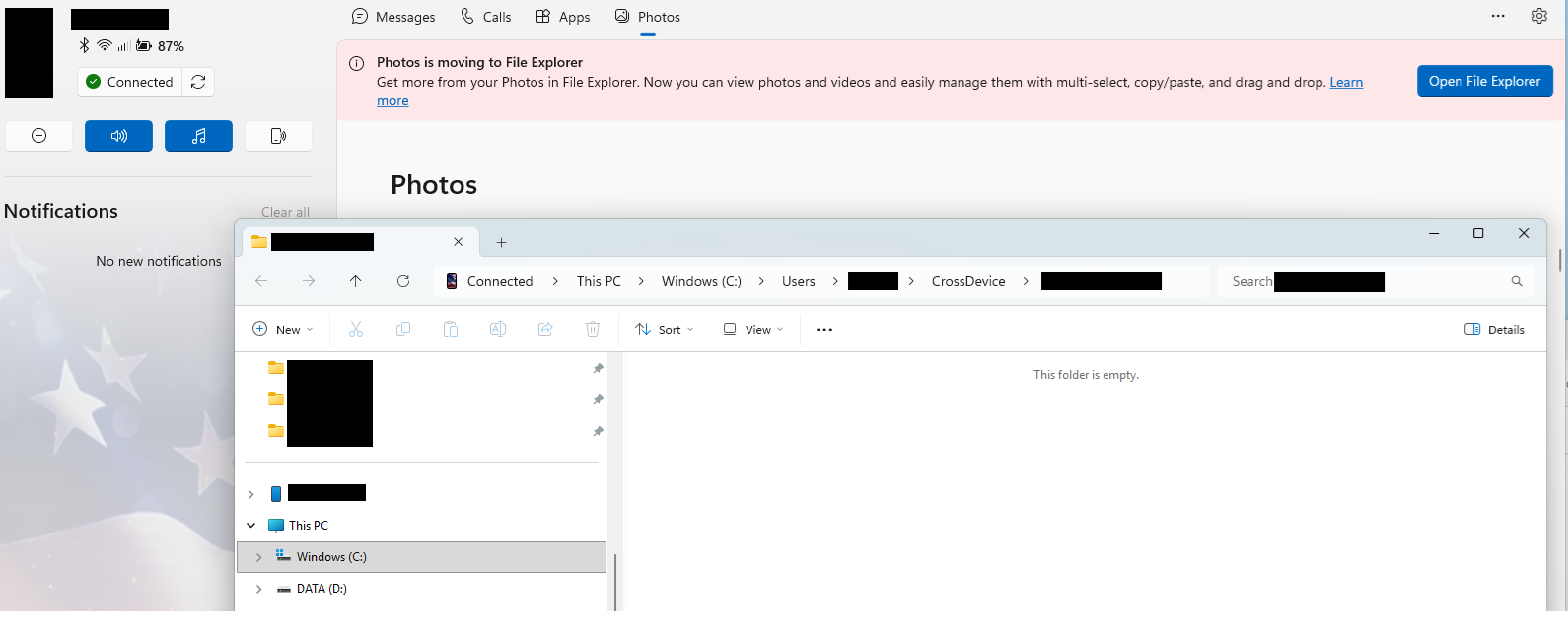Go back in File Explorer
The image size is (1568, 639).
pyautogui.click(x=261, y=281)
